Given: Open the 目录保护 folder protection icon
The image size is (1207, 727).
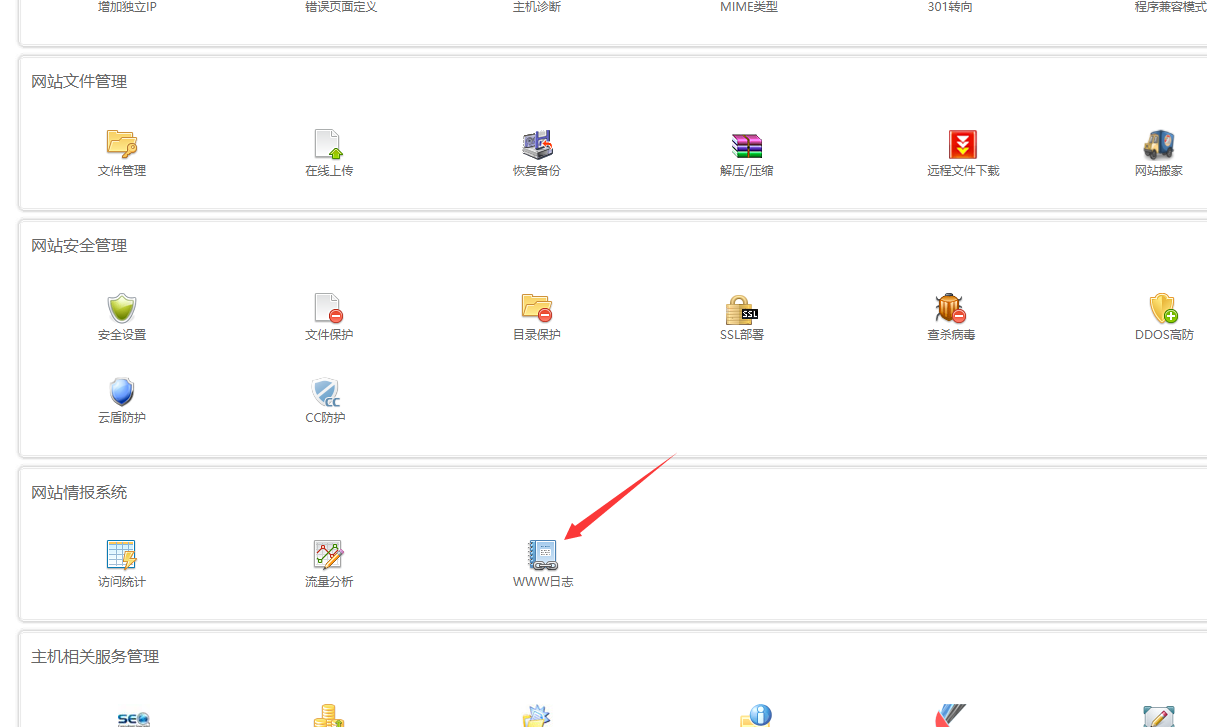Looking at the screenshot, I should pyautogui.click(x=537, y=309).
